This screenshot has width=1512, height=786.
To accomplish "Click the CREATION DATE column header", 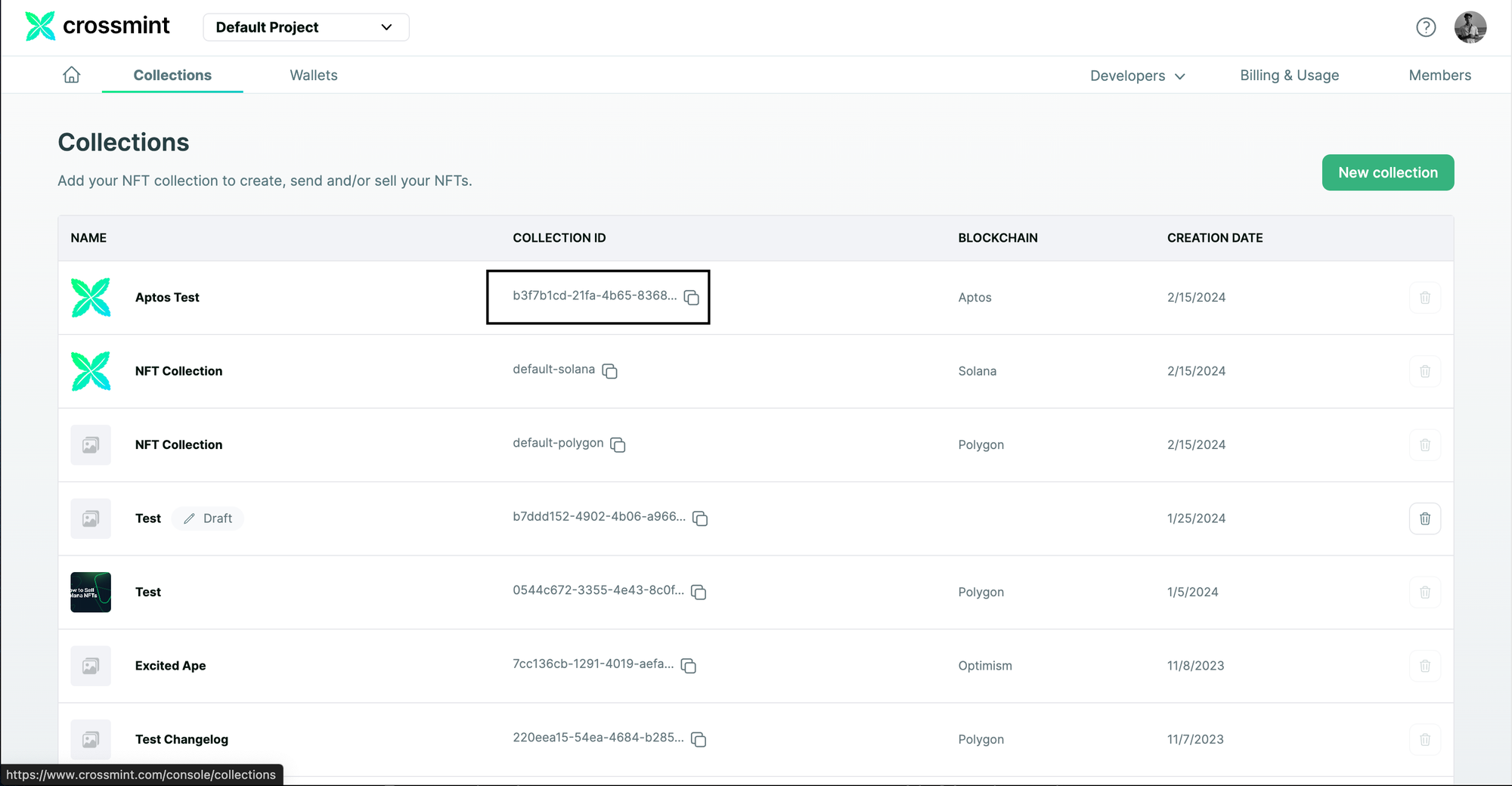I will pyautogui.click(x=1215, y=238).
